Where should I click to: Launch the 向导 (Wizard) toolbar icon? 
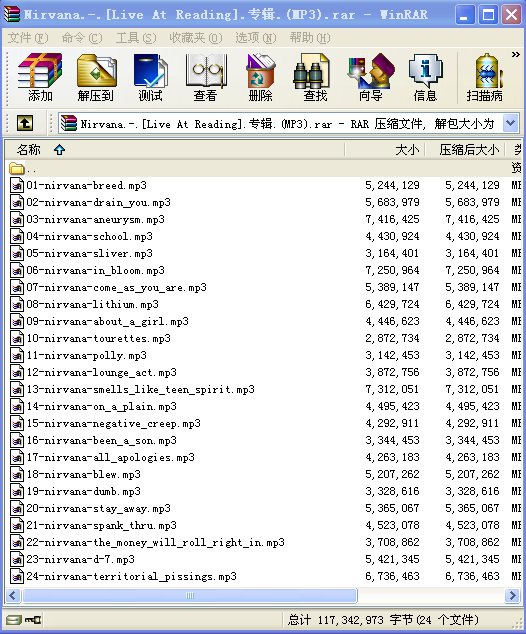[x=370, y=77]
